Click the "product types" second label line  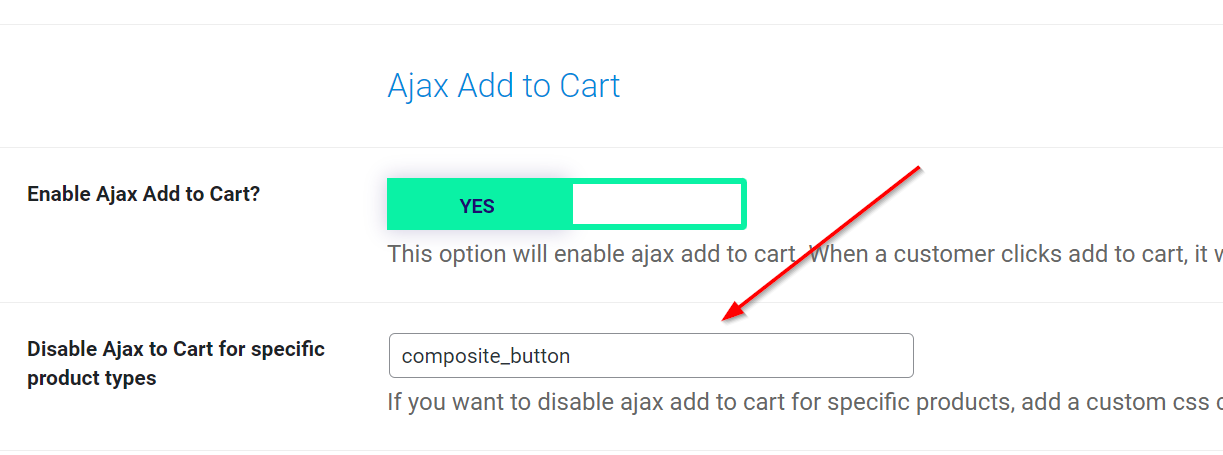point(91,379)
